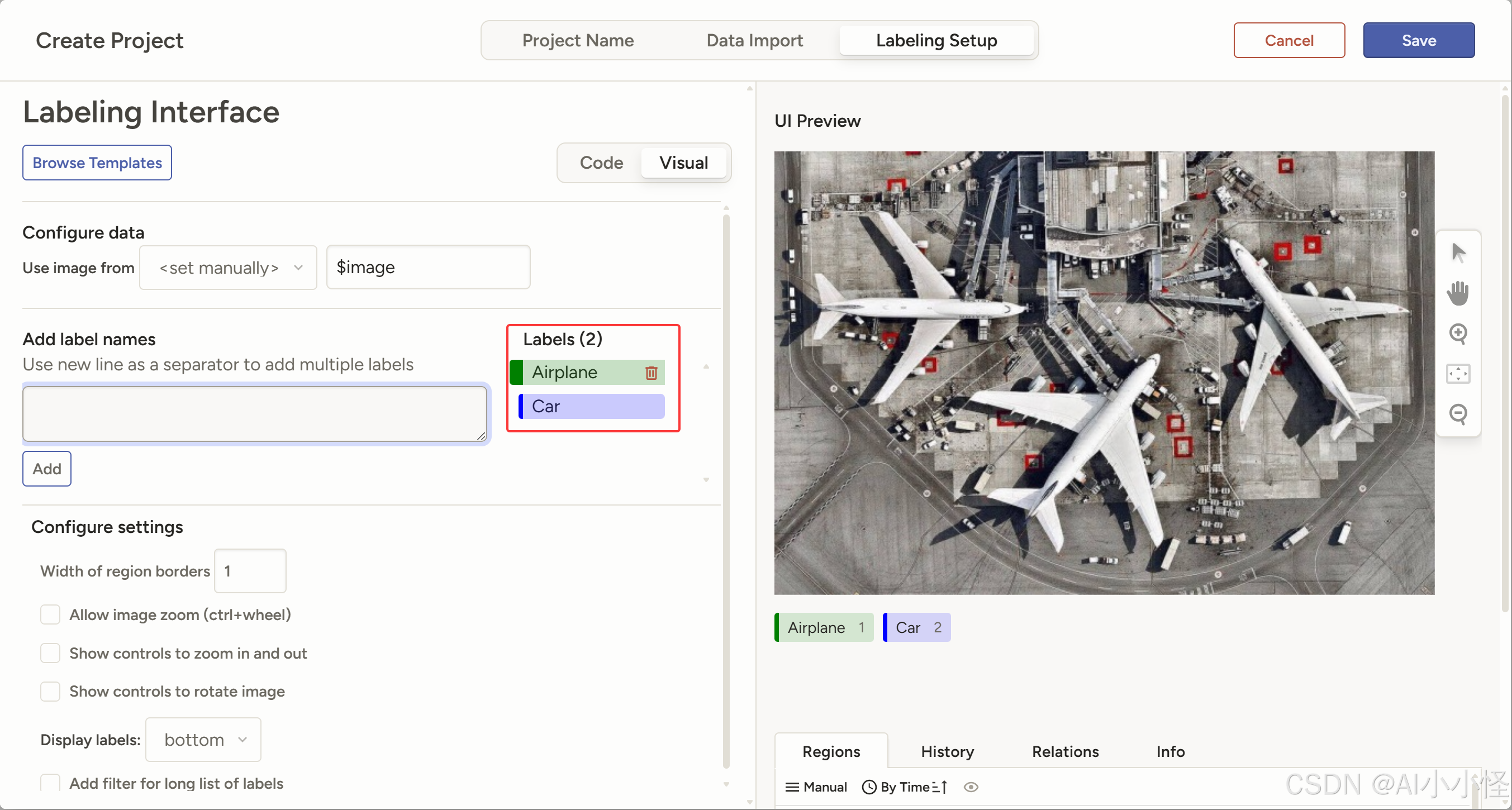Screen dimensions: 1512x810
Task: Activate the hand pan tool
Action: 1458,293
